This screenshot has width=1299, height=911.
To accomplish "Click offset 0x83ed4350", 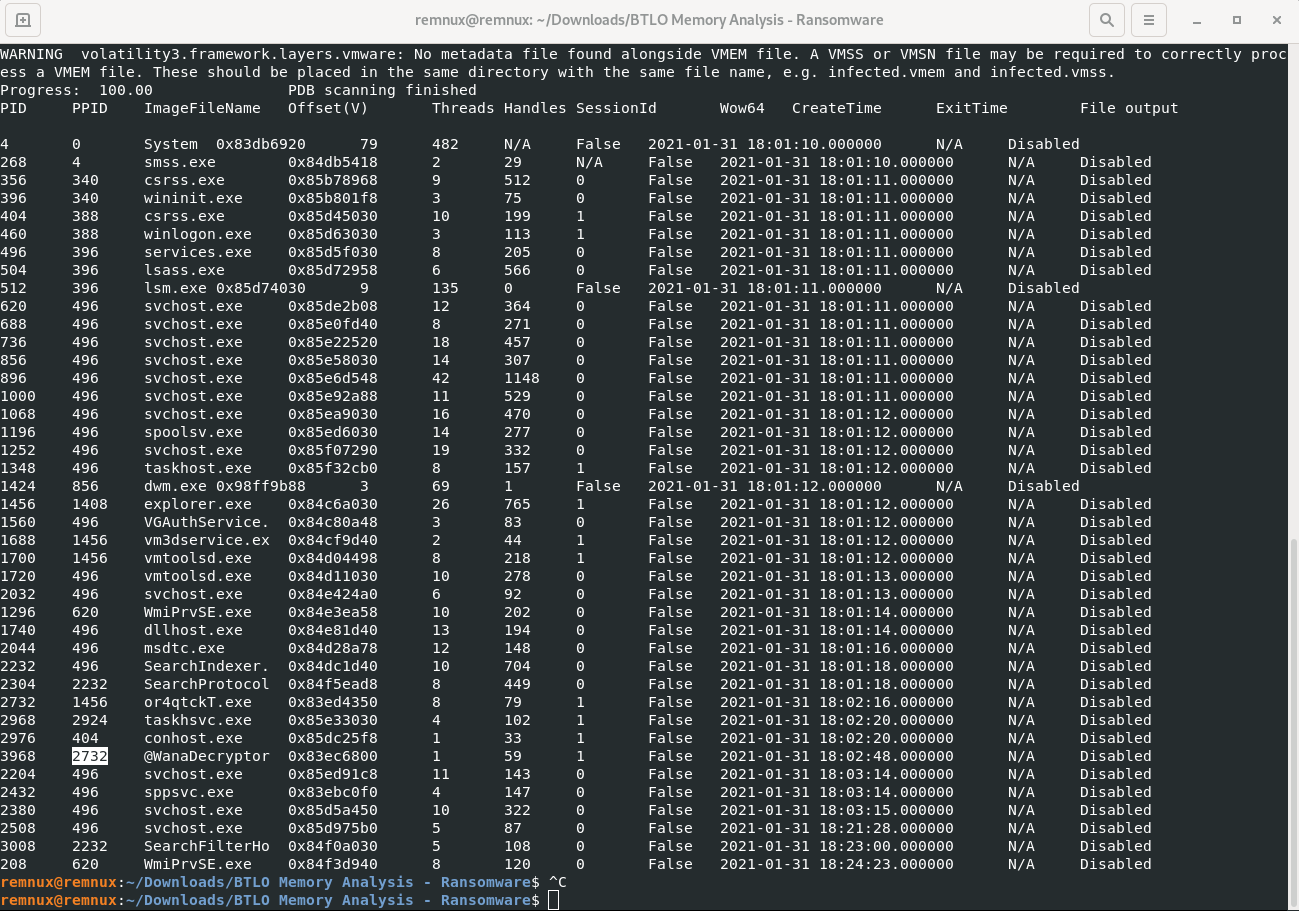I will pyautogui.click(x=333, y=702).
